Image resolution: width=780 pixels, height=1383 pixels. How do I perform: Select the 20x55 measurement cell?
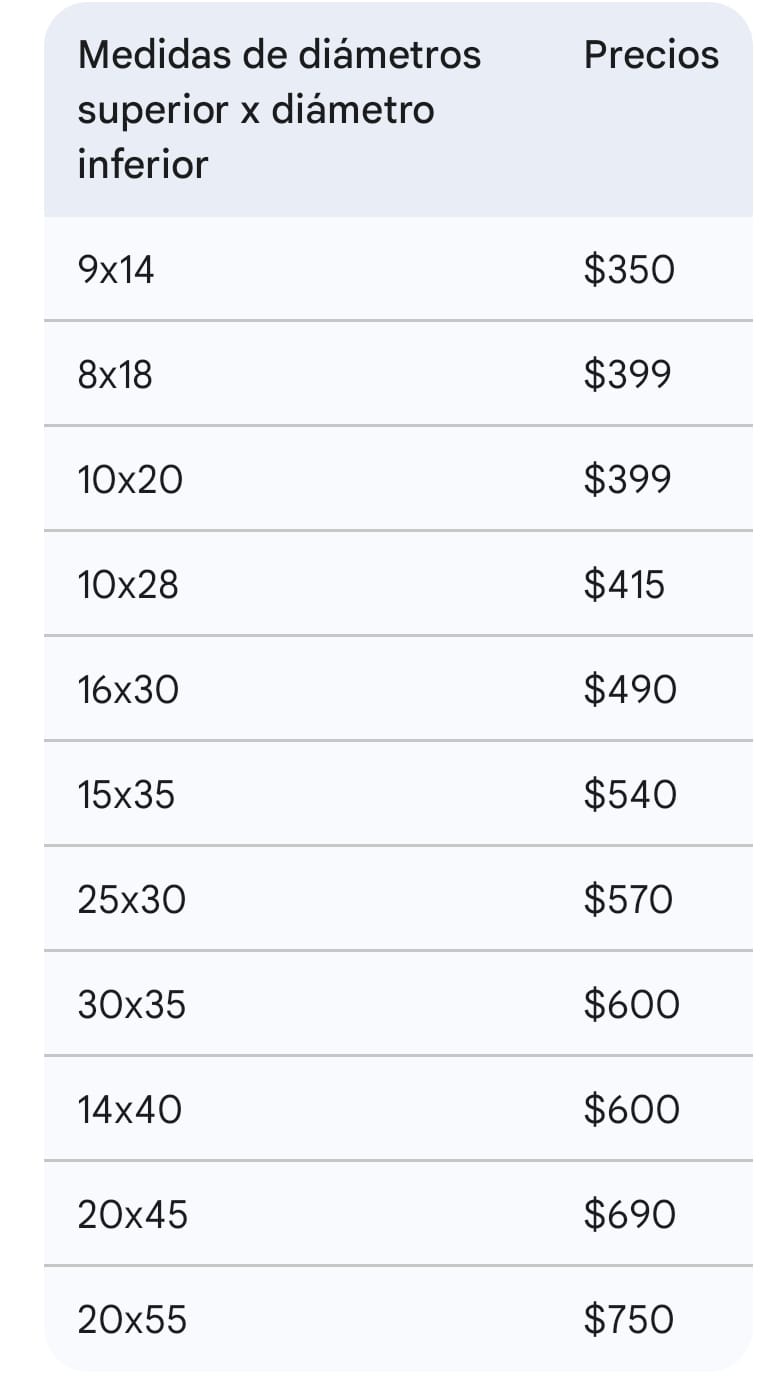[x=132, y=1320]
